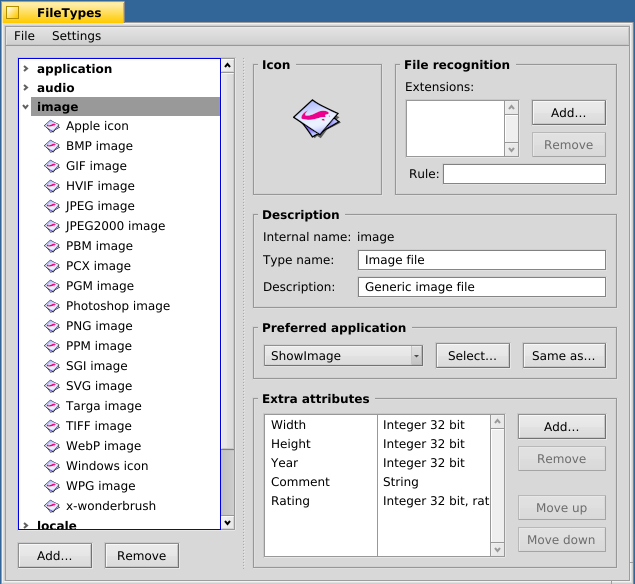Screen dimensions: 635x584
Task: Select the audio group label
Action: [56, 88]
